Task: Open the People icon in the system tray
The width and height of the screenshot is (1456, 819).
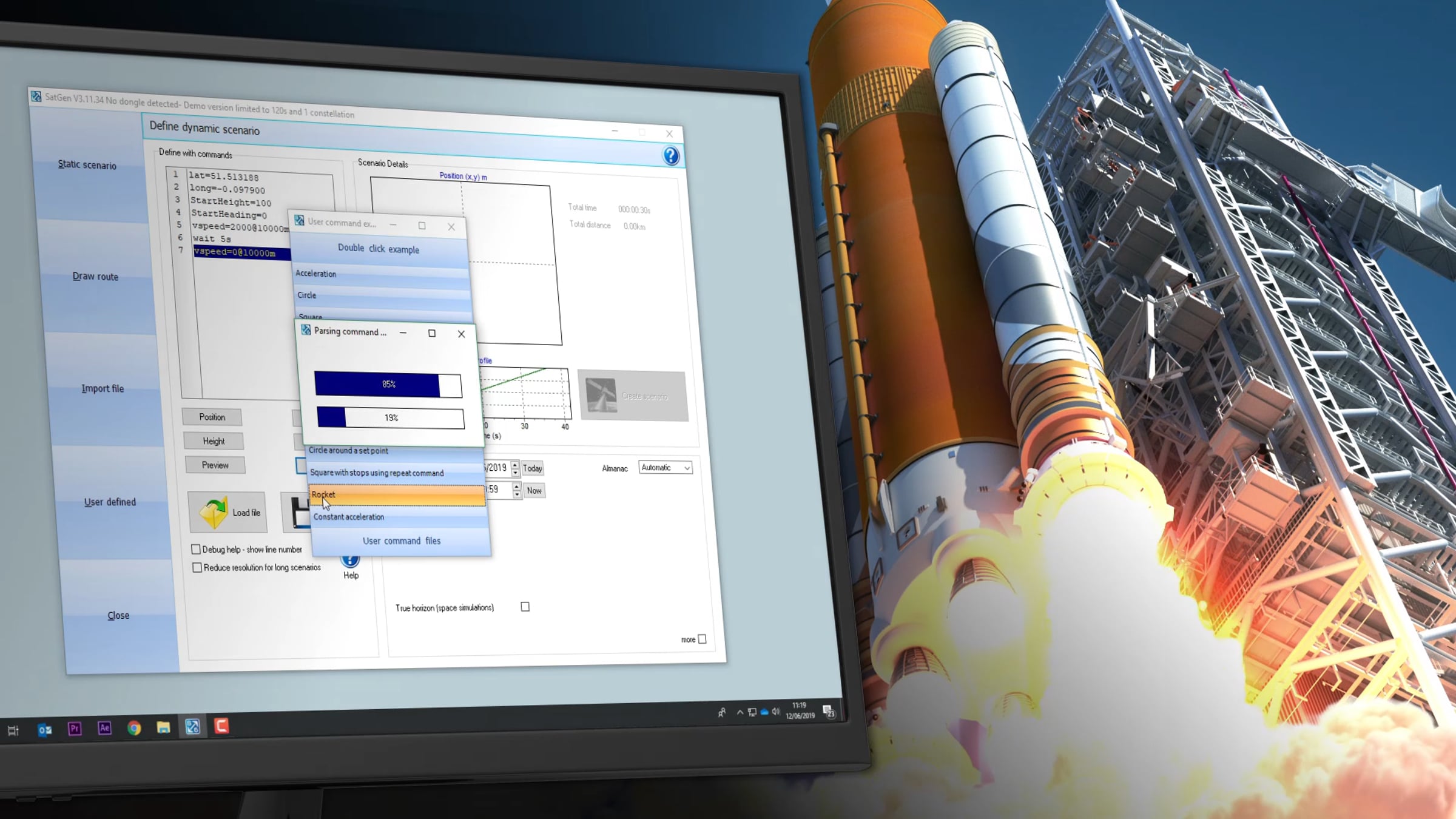Action: (722, 713)
